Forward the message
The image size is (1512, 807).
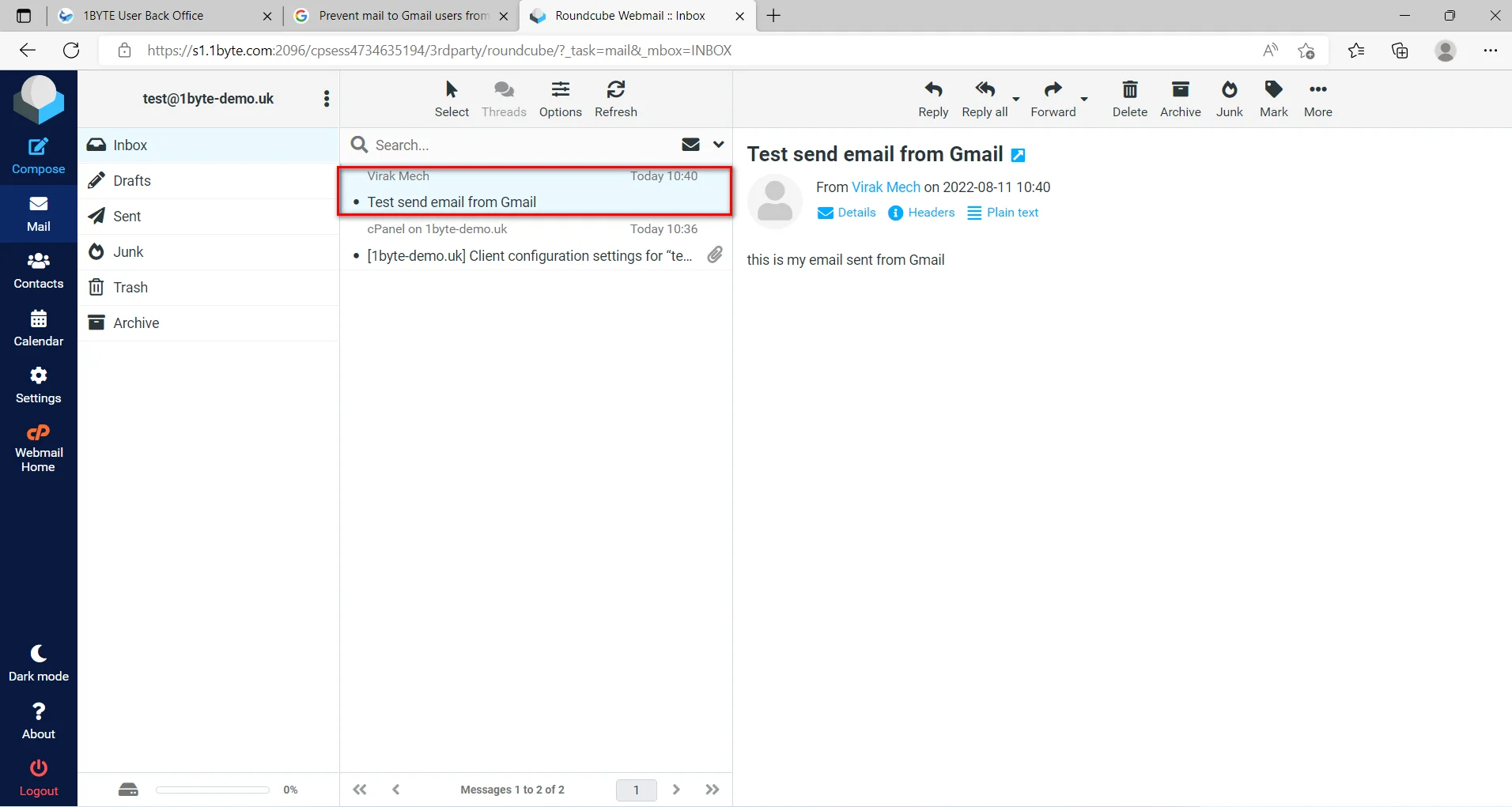[1053, 99]
